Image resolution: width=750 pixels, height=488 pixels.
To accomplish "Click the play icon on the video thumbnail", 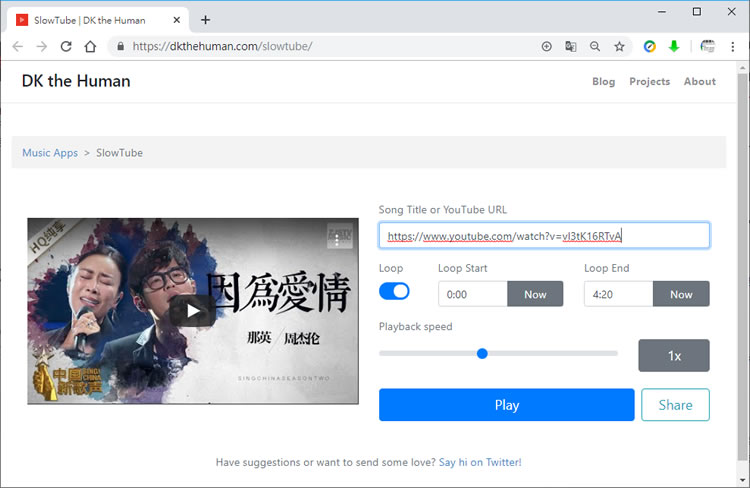I will [x=192, y=311].
